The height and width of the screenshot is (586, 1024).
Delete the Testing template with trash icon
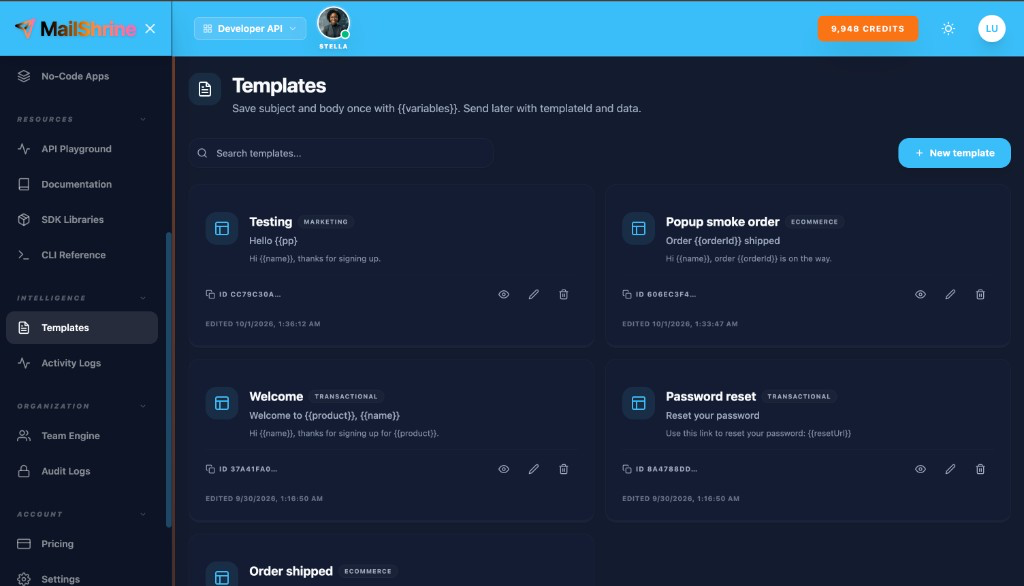click(x=564, y=295)
